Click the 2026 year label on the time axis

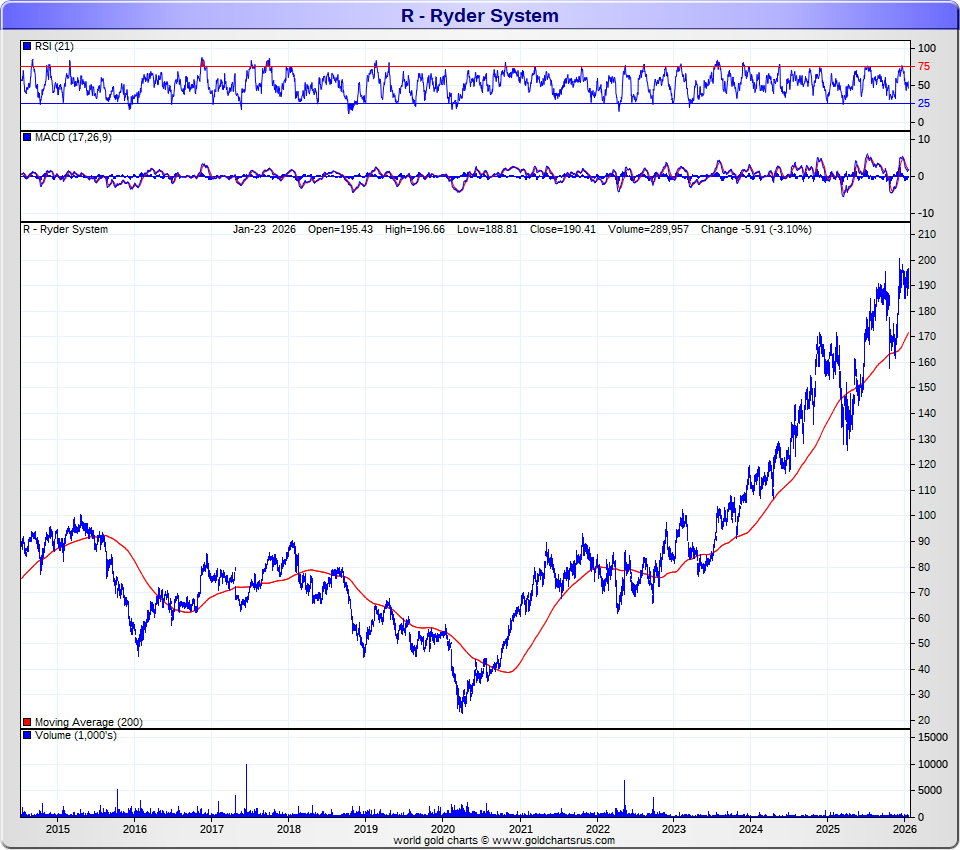click(904, 829)
